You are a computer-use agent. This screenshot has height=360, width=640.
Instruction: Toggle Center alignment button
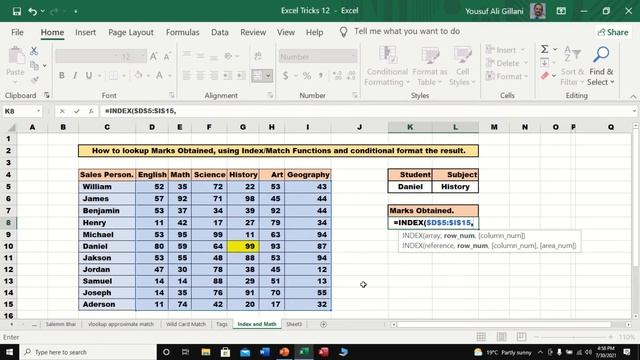pyautogui.click(x=200, y=76)
